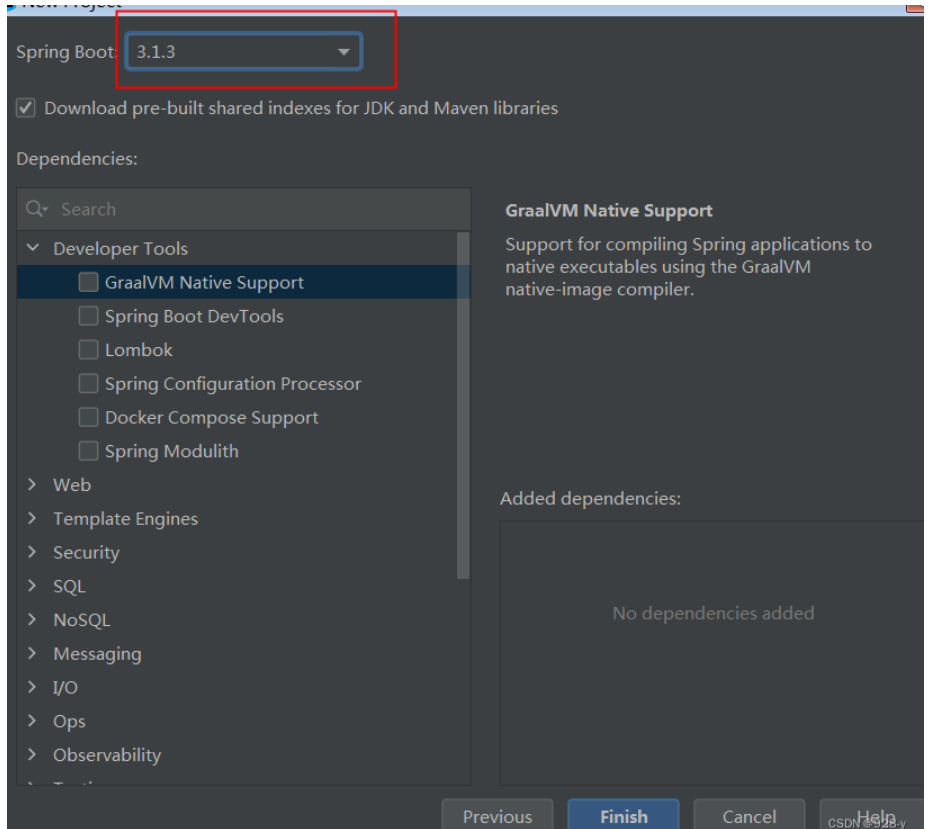Click the Previous button
The height and width of the screenshot is (829, 929).
pos(497,815)
